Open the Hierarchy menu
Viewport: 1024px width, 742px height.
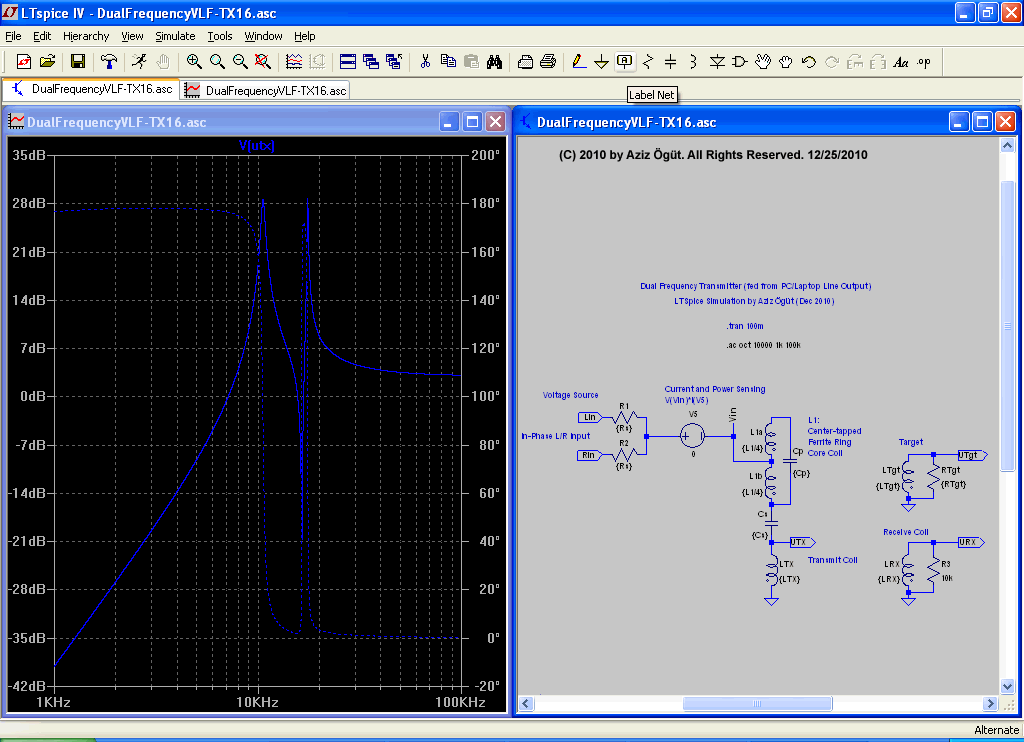[86, 36]
